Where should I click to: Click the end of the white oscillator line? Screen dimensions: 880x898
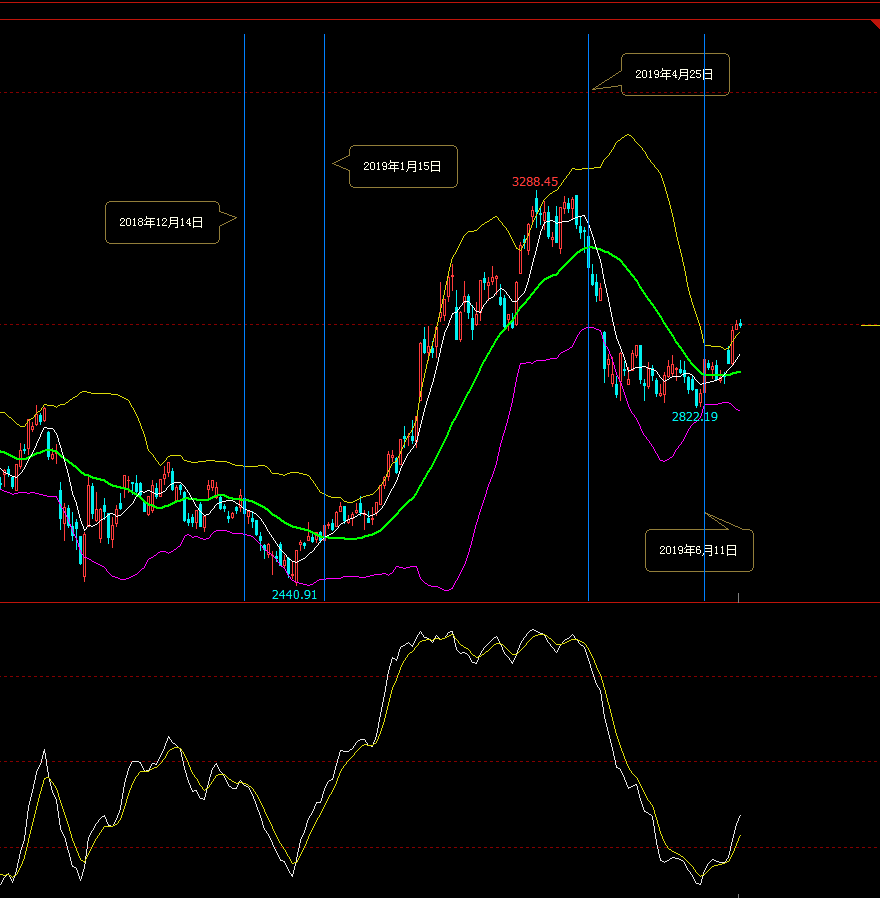click(740, 816)
